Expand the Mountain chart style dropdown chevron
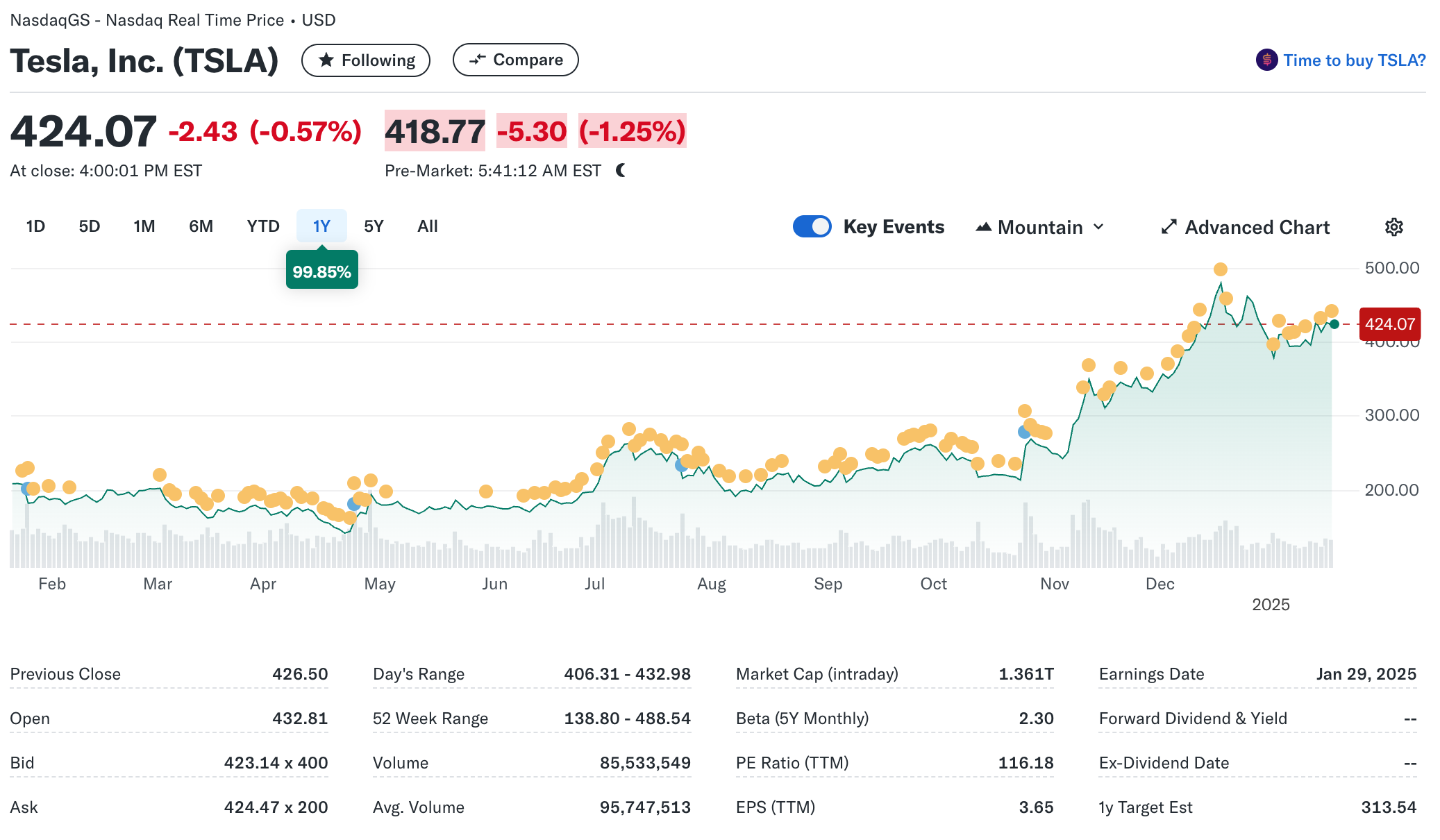 (x=1098, y=227)
